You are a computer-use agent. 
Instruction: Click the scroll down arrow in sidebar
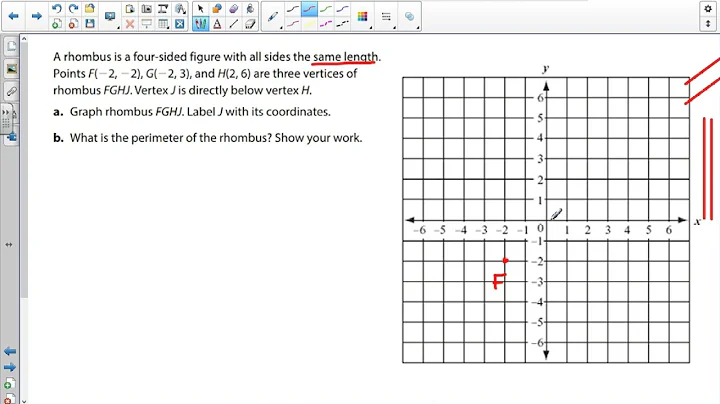click(24, 401)
